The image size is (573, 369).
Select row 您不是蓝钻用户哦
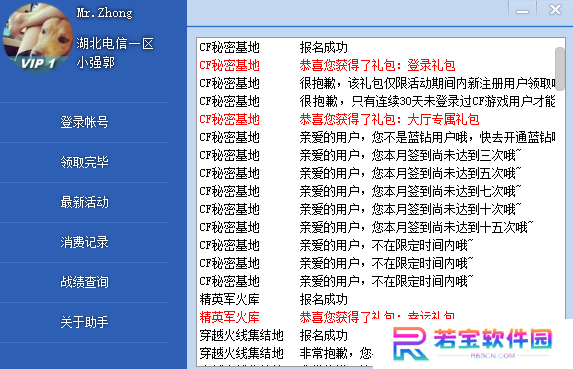pos(376,137)
